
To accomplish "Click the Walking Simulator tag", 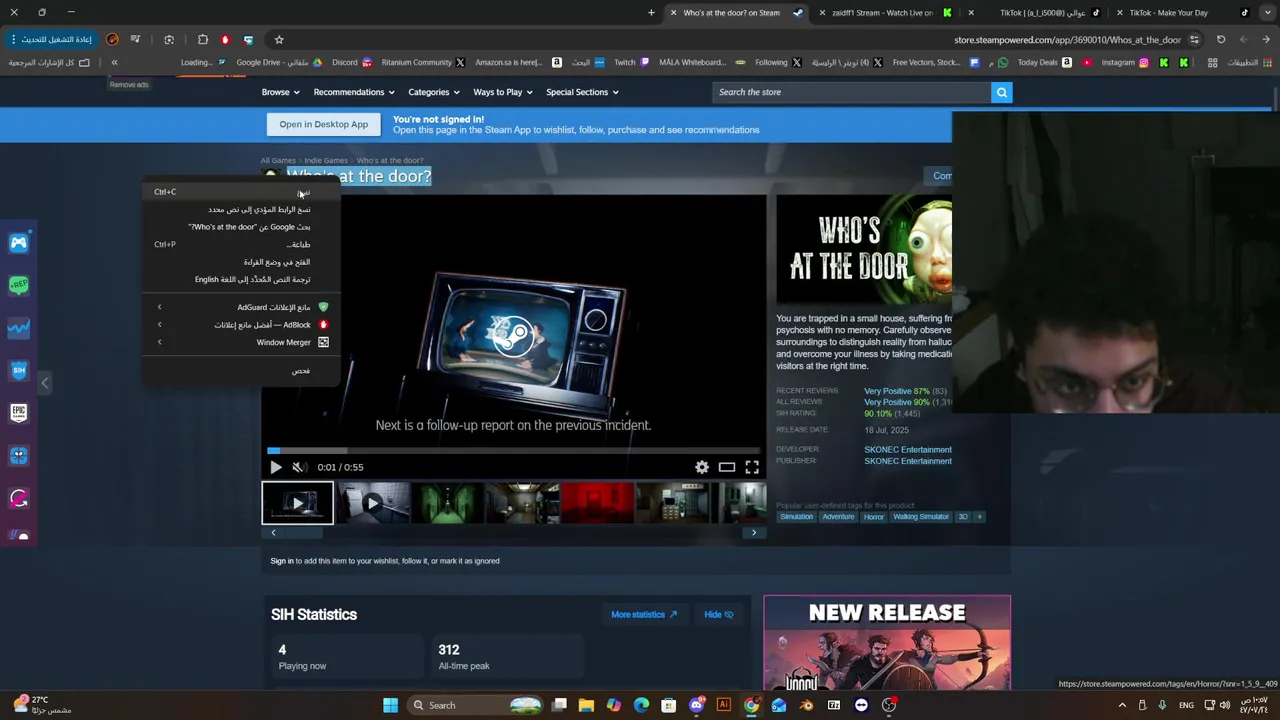I will pyautogui.click(x=921, y=517).
